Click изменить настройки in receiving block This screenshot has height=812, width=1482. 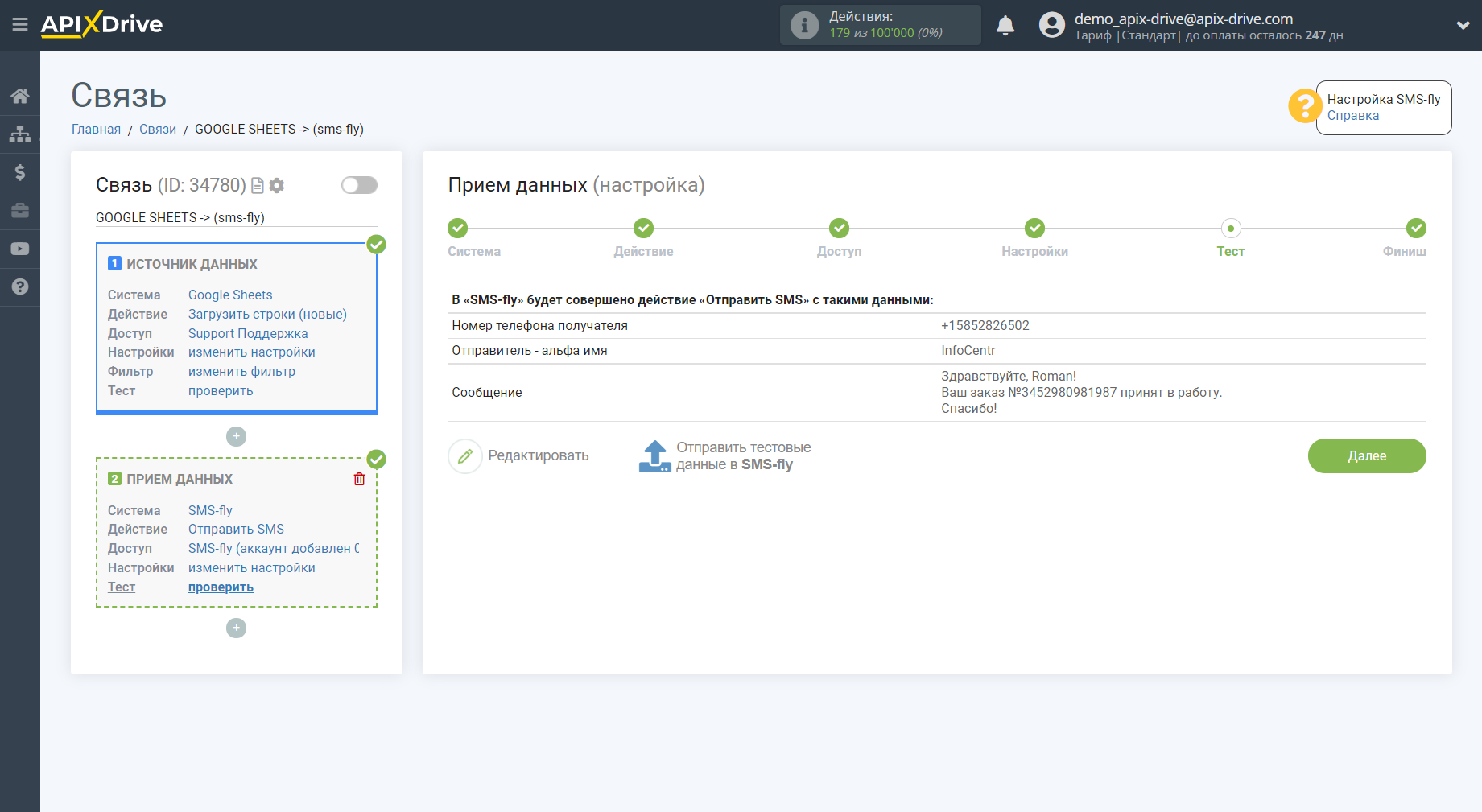click(252, 568)
